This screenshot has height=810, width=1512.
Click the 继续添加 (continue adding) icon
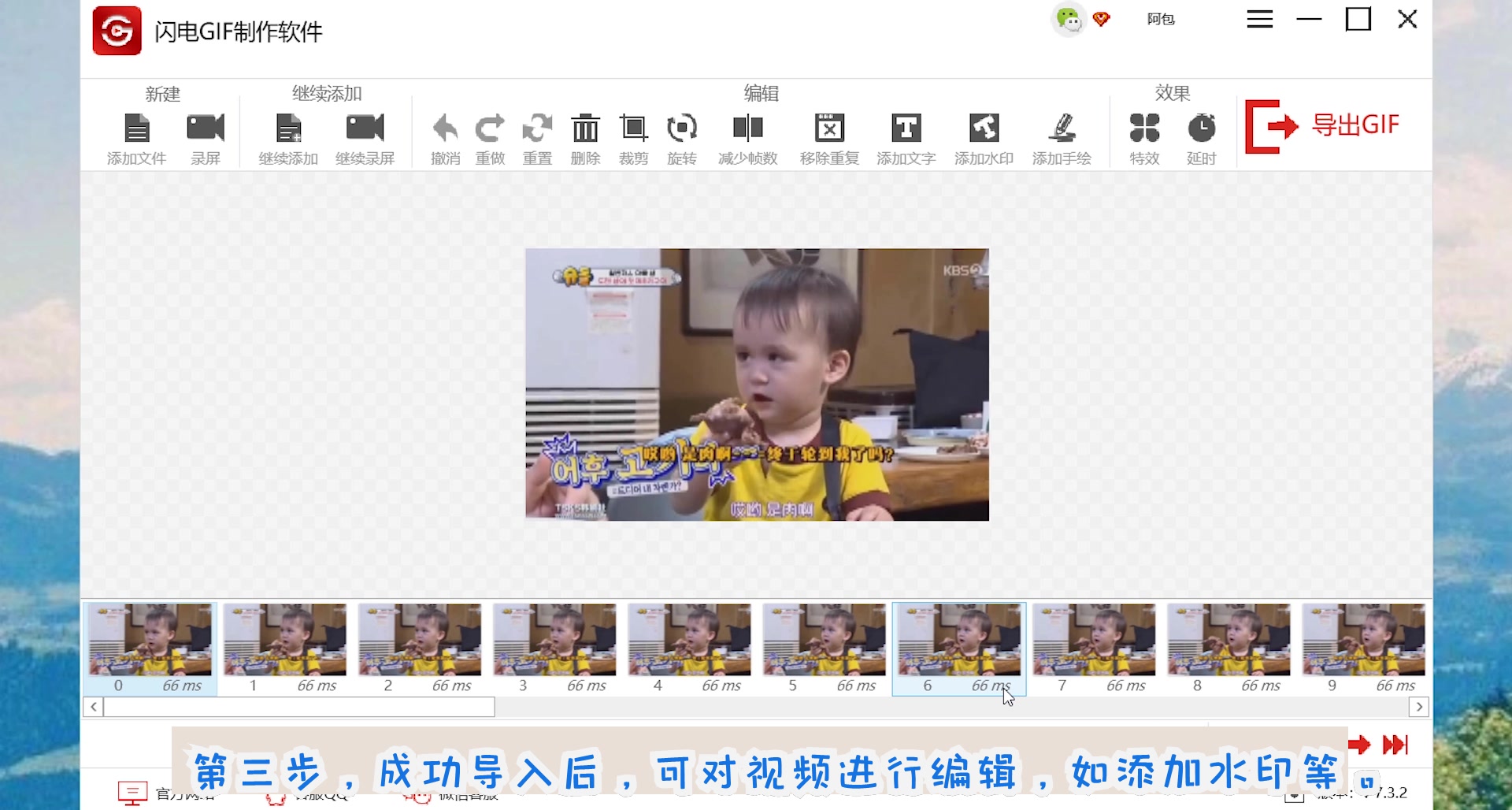click(x=288, y=128)
